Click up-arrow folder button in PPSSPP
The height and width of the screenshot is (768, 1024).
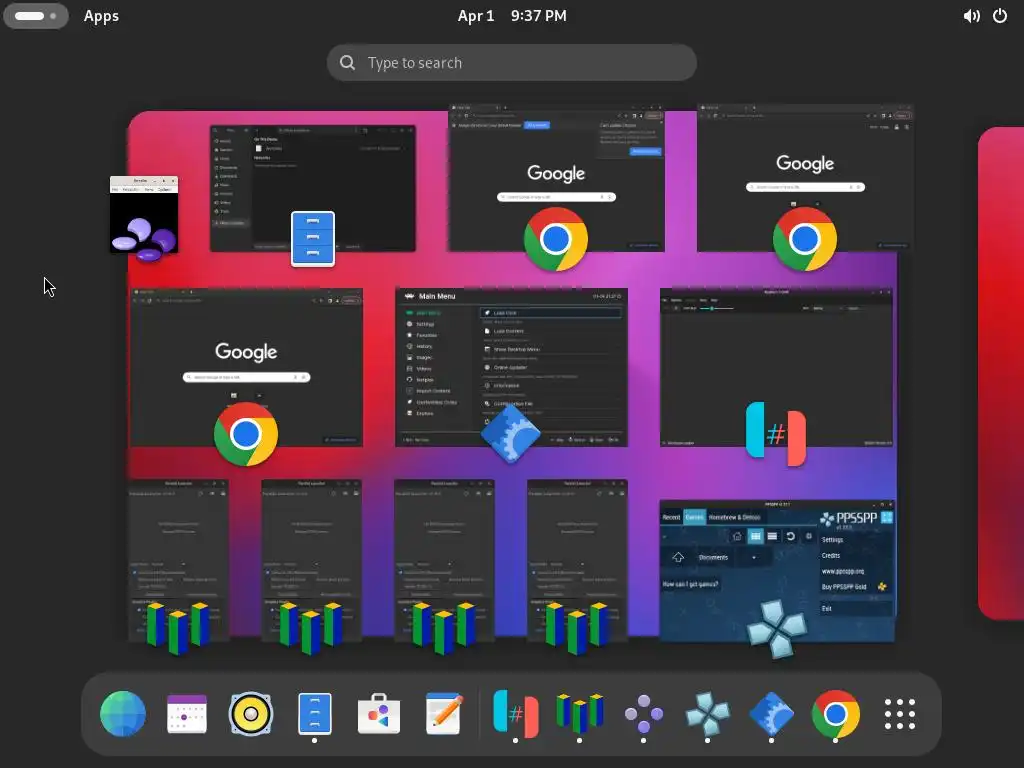tap(678, 557)
